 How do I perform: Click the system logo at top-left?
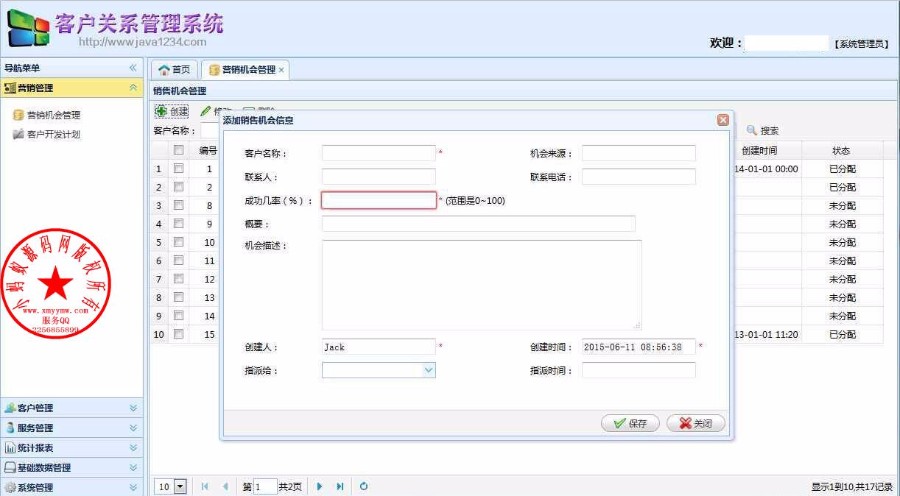pyautogui.click(x=28, y=28)
